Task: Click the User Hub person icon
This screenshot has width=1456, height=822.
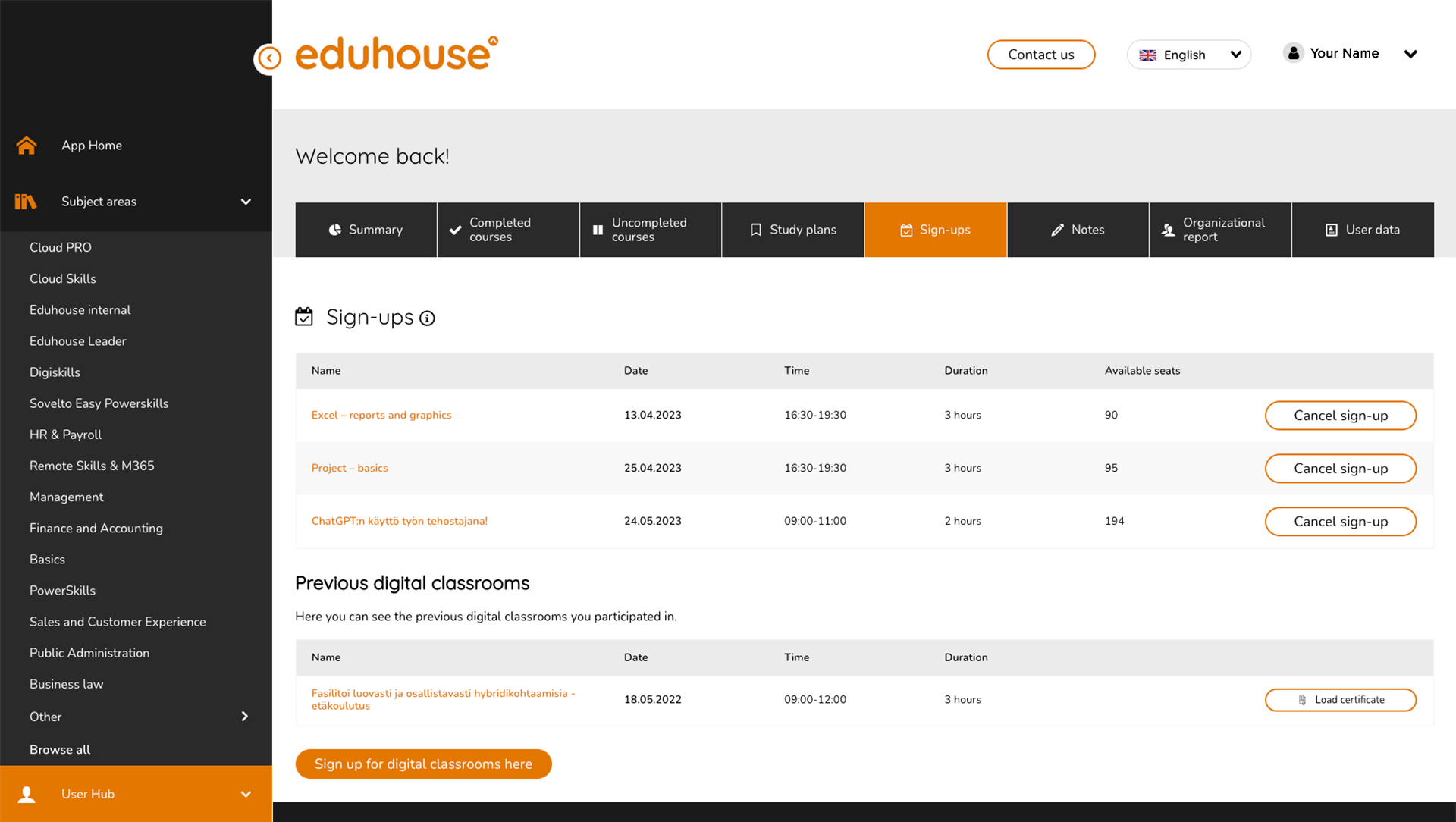Action: 27,794
